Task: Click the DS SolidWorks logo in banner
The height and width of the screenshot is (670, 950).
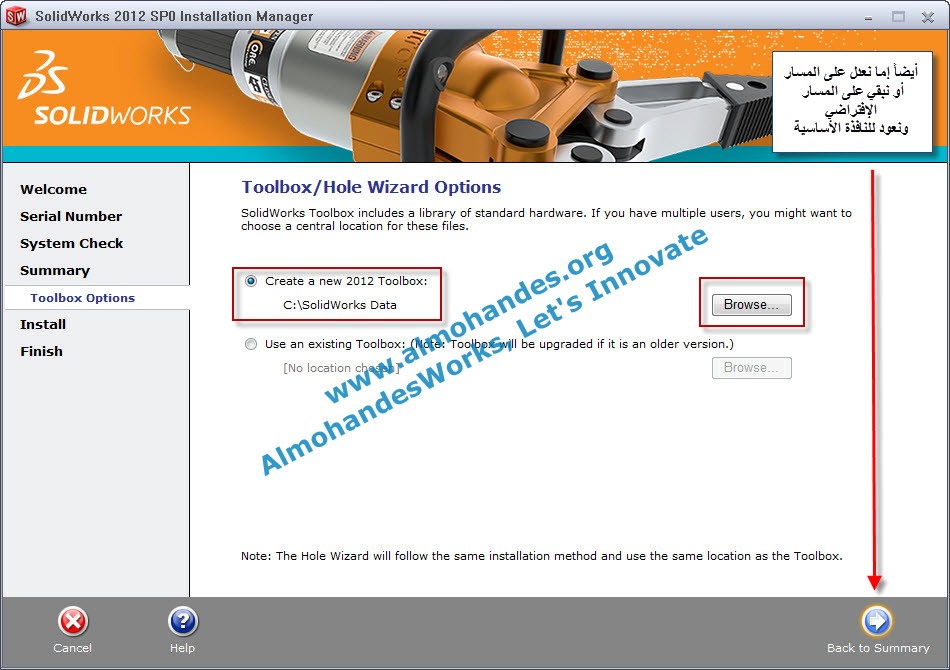Action: pos(104,88)
